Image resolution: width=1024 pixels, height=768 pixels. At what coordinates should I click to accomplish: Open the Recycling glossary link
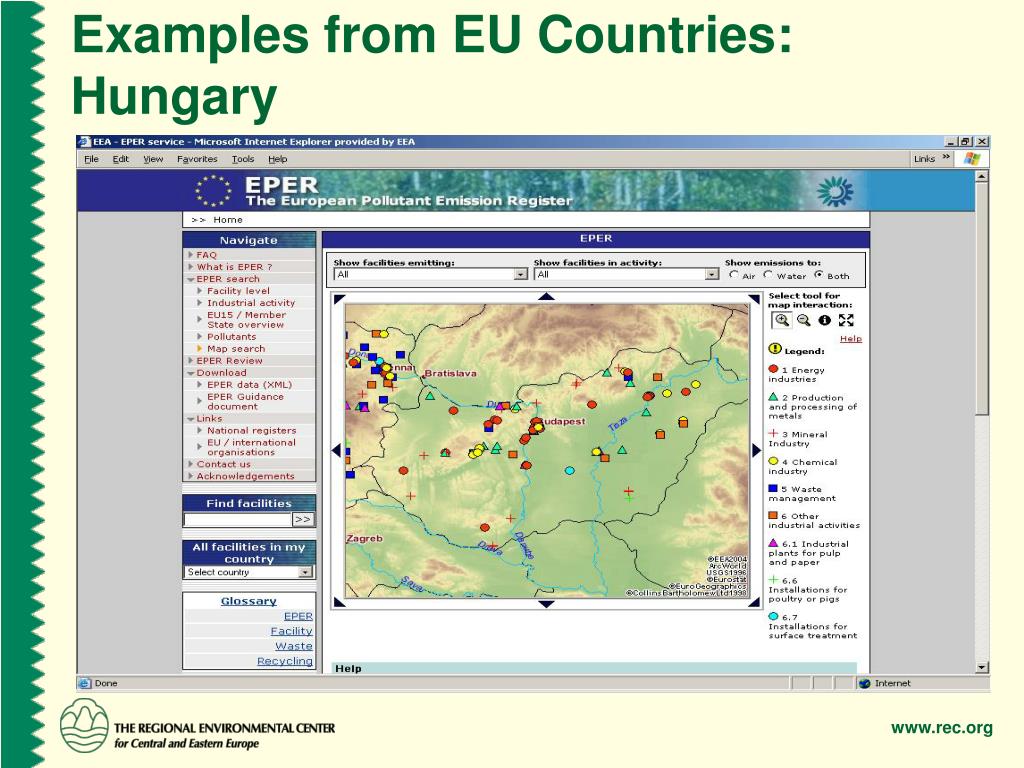[285, 661]
